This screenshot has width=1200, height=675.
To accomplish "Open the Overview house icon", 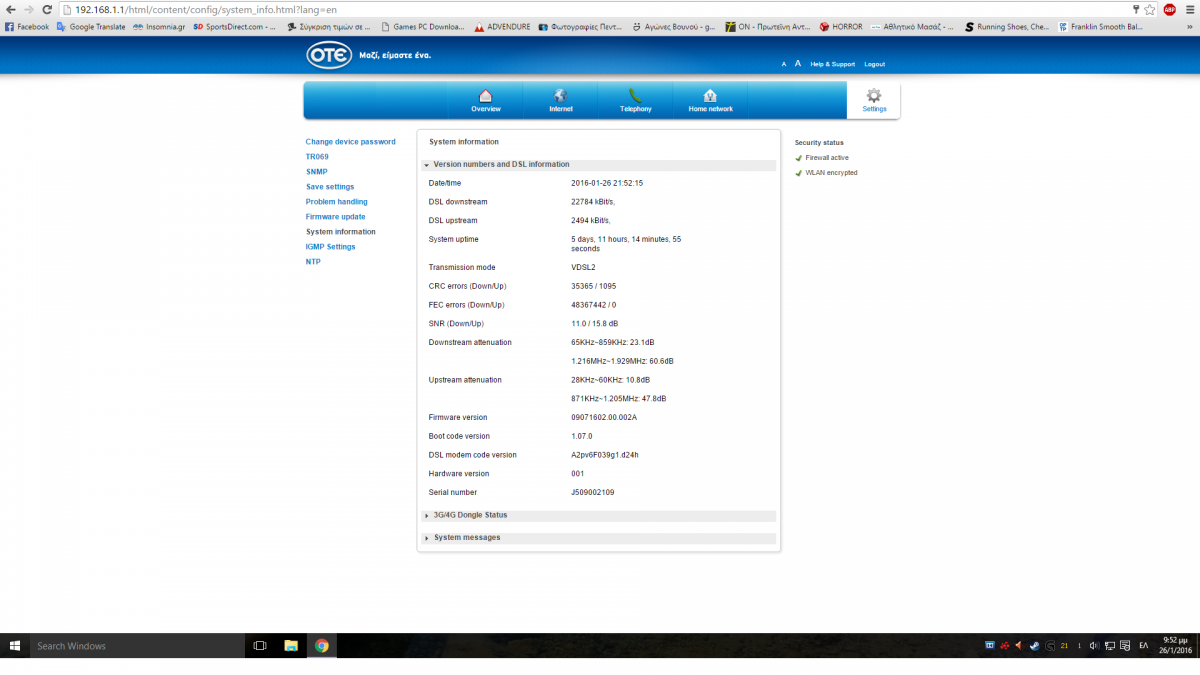I will [485, 96].
